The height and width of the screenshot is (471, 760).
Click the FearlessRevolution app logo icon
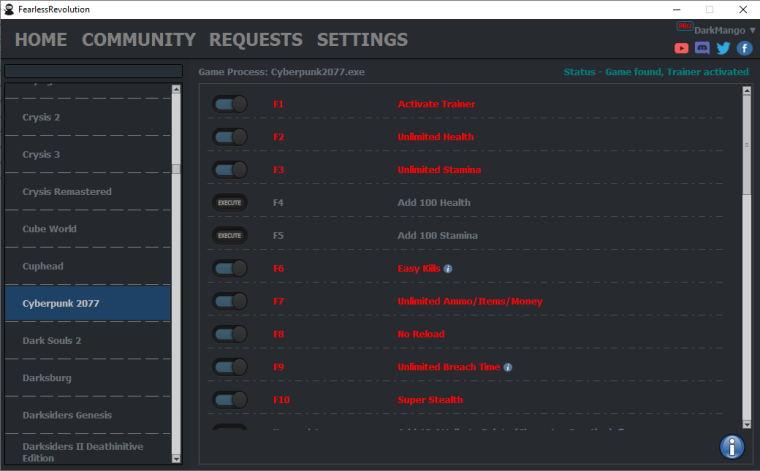click(9, 9)
